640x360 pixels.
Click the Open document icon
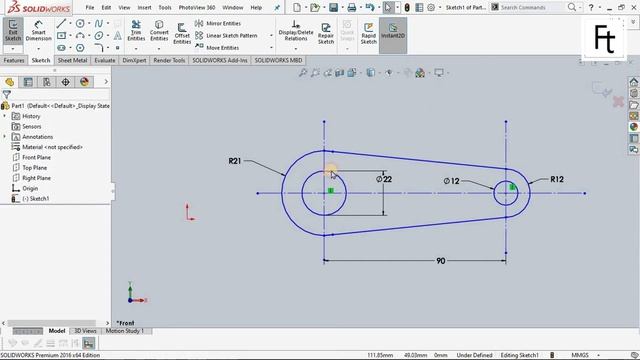point(314,7)
